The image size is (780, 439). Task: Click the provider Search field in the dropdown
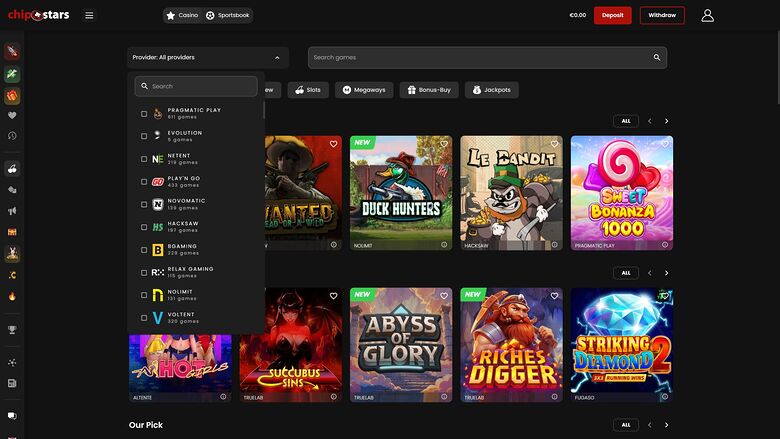[x=196, y=87]
